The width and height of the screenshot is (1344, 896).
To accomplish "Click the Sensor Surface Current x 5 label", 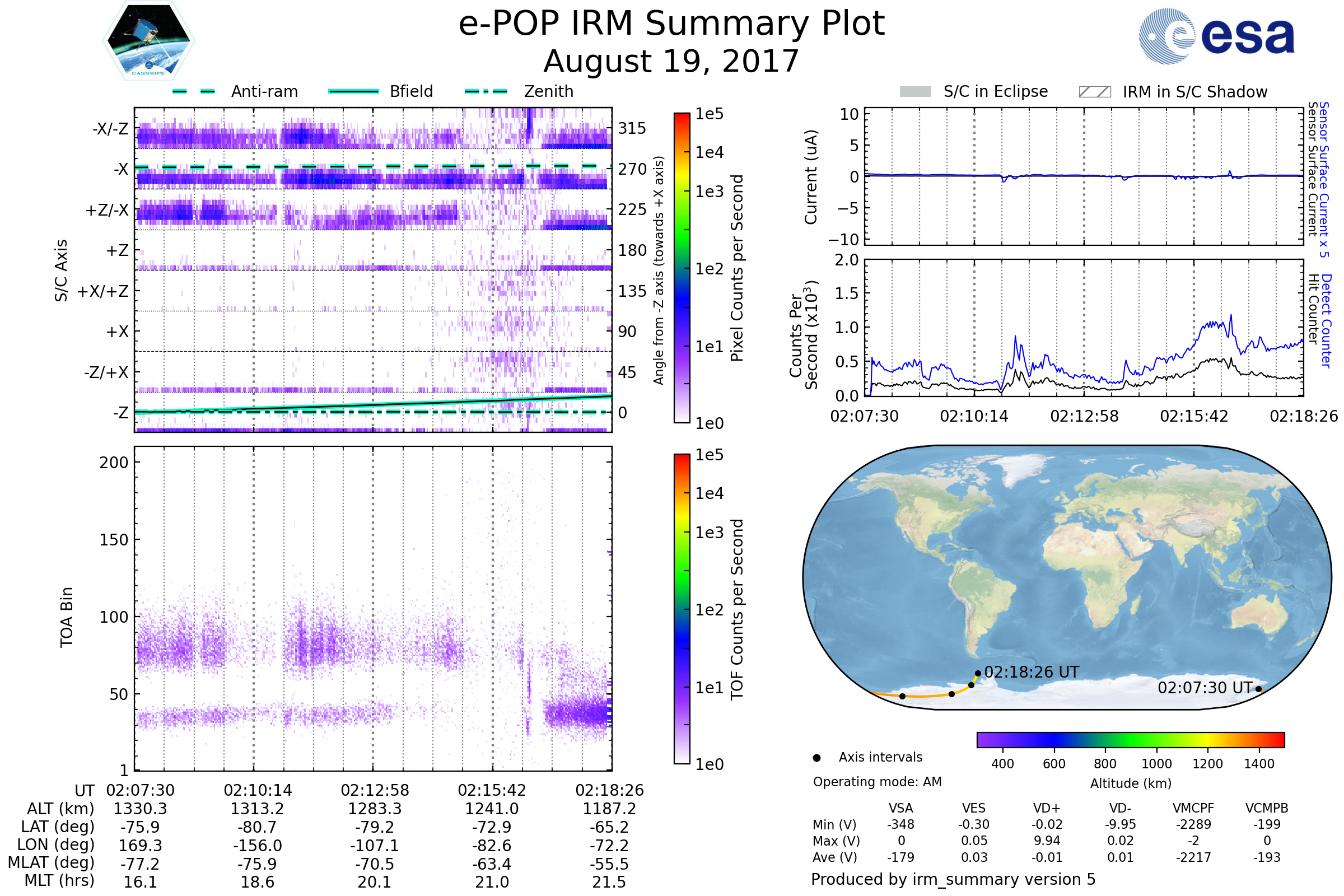I will pos(1323,179).
